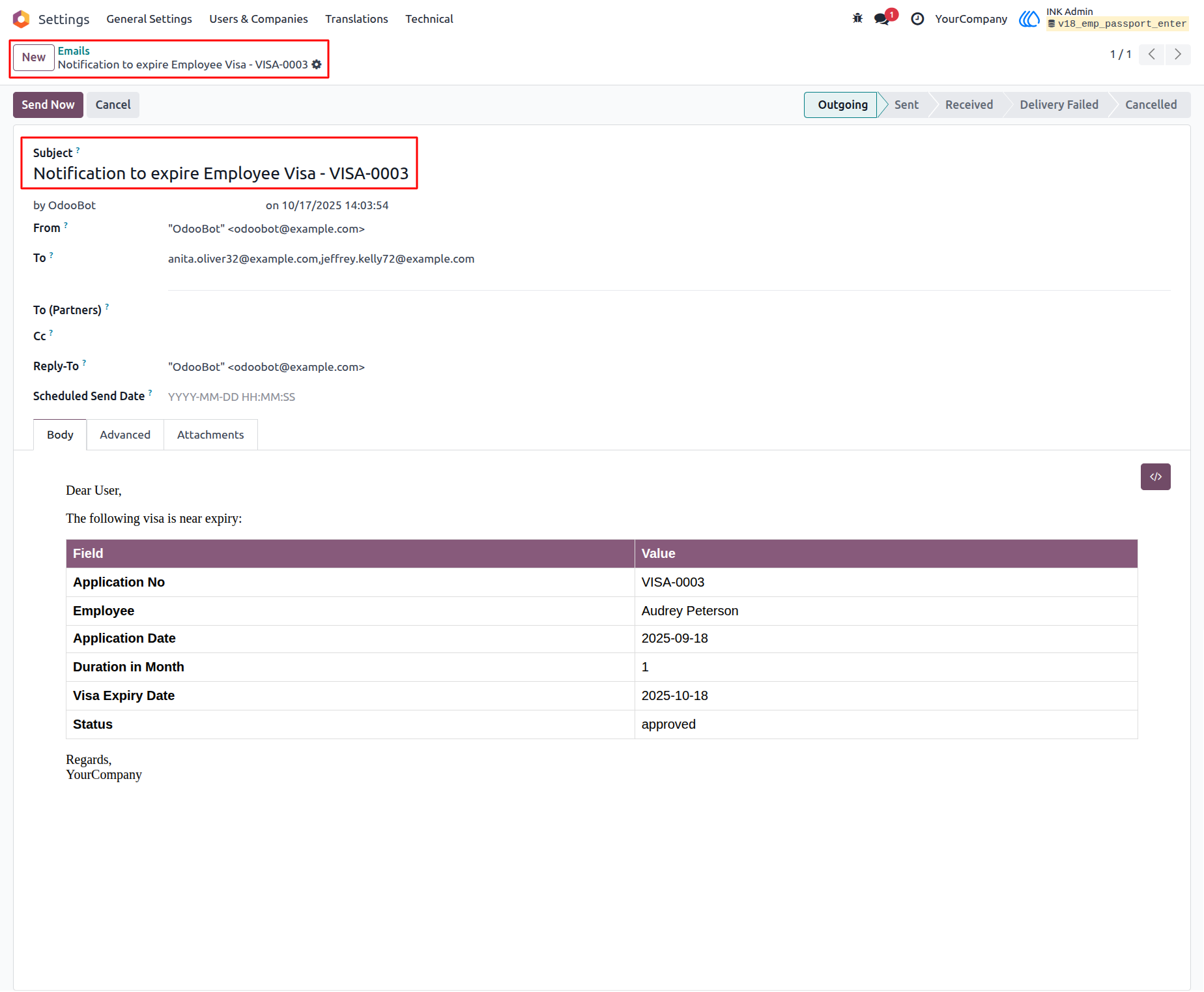Open the Odoo home apps icon

pyautogui.click(x=21, y=19)
